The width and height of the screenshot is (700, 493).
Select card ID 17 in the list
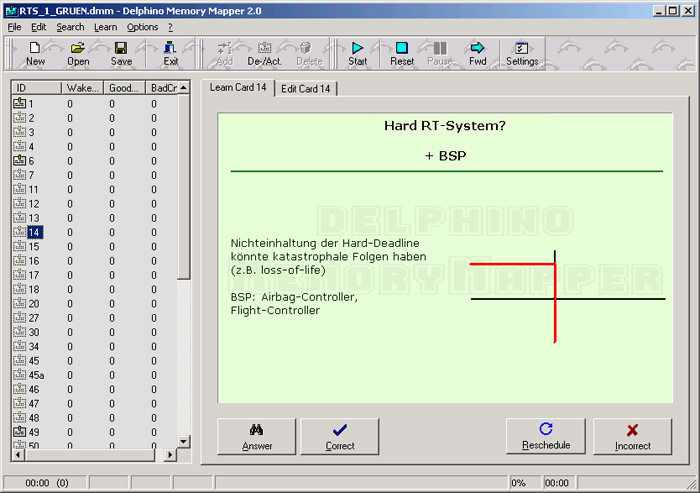[33, 275]
